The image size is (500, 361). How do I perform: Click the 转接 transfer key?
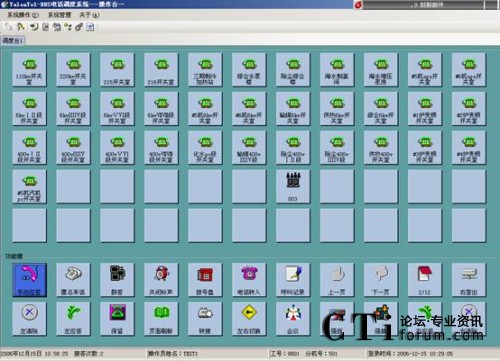coord(205,319)
